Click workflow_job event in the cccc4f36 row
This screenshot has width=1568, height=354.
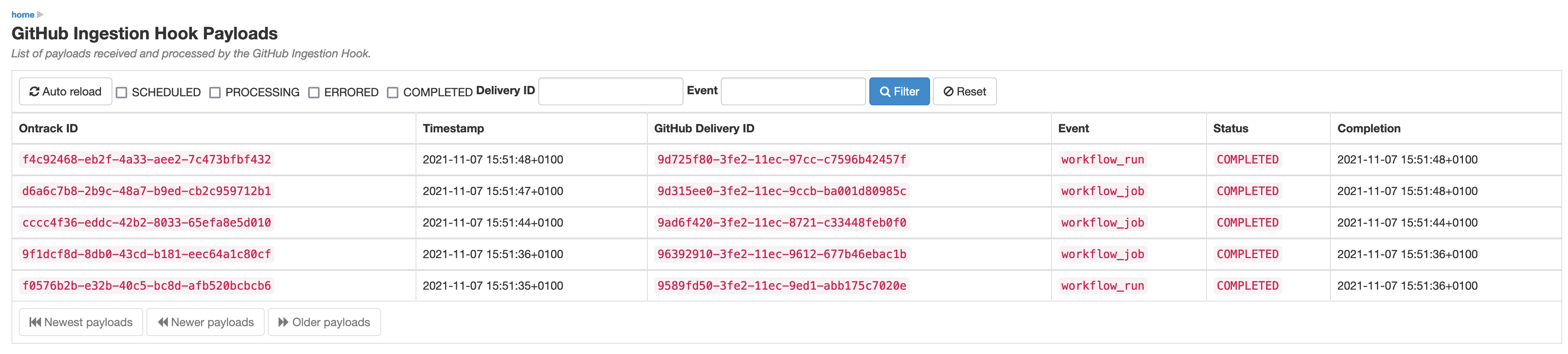[x=1102, y=222]
